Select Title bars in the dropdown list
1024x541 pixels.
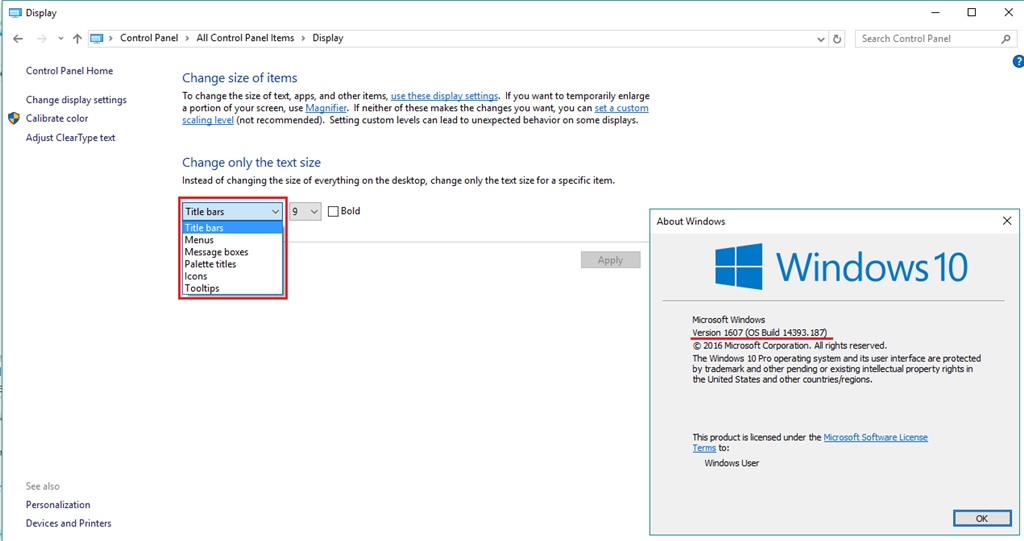[232, 228]
